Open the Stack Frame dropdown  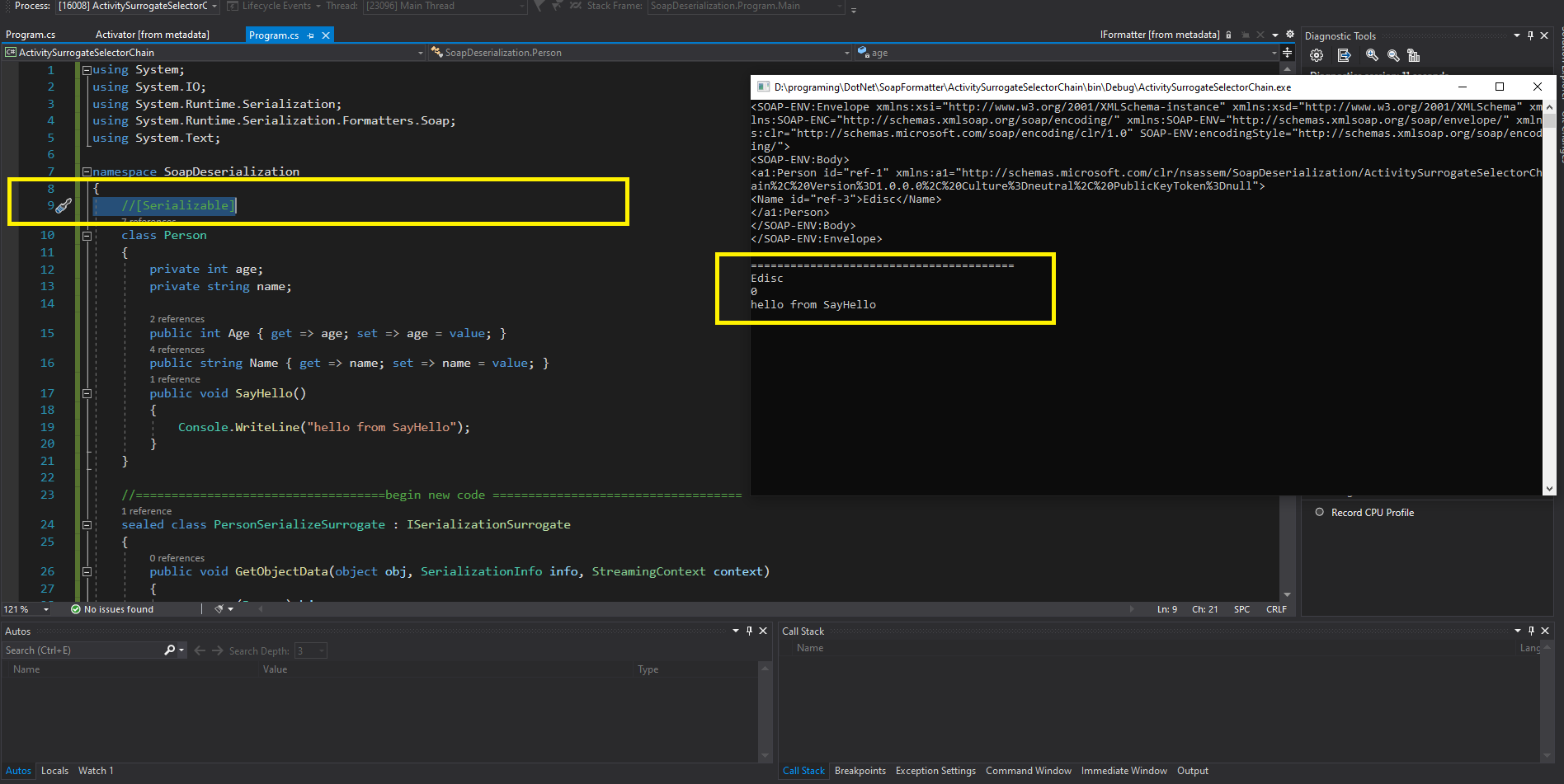tap(841, 6)
